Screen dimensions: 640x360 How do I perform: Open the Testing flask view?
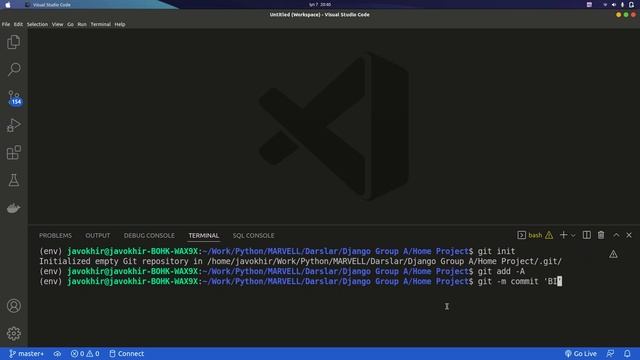point(14,180)
